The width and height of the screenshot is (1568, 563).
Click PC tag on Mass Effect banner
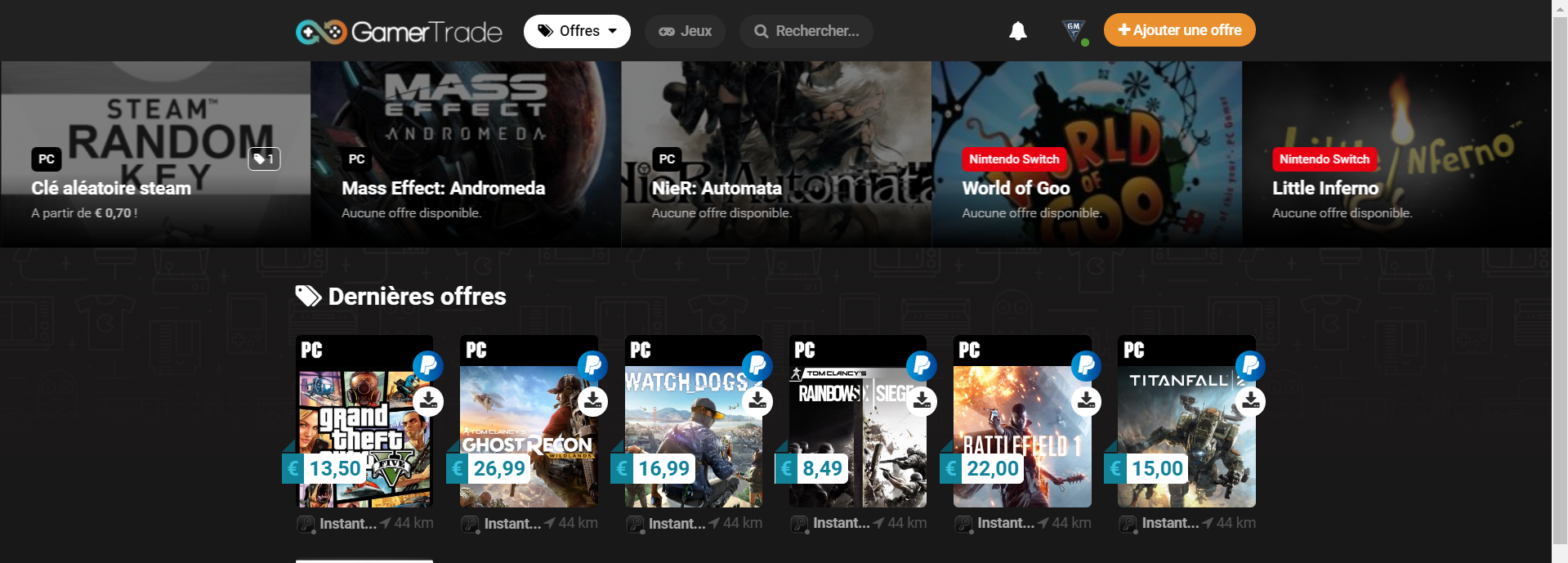(356, 159)
